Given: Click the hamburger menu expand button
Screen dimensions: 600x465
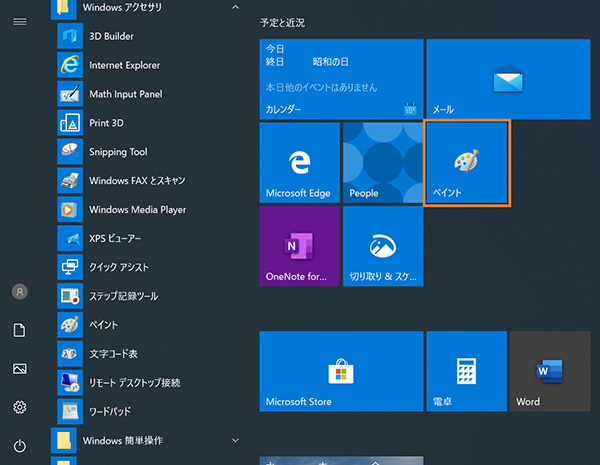Looking at the screenshot, I should [x=20, y=22].
